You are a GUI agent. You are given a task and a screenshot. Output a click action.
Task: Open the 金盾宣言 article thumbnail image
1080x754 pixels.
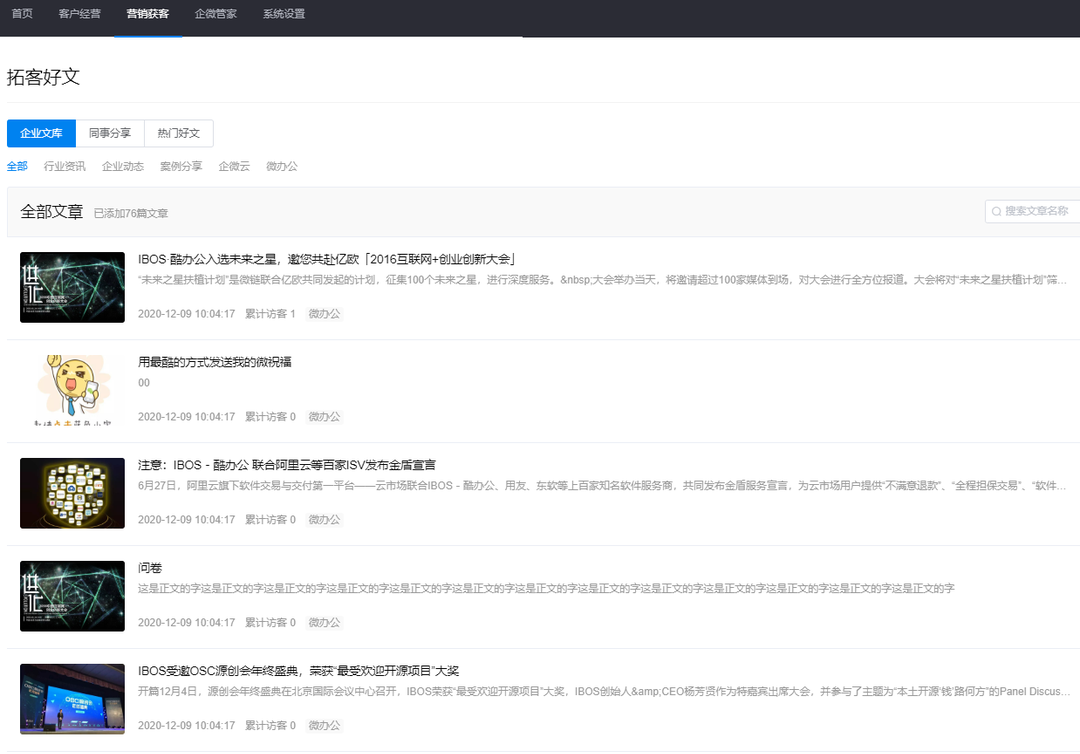click(72, 493)
